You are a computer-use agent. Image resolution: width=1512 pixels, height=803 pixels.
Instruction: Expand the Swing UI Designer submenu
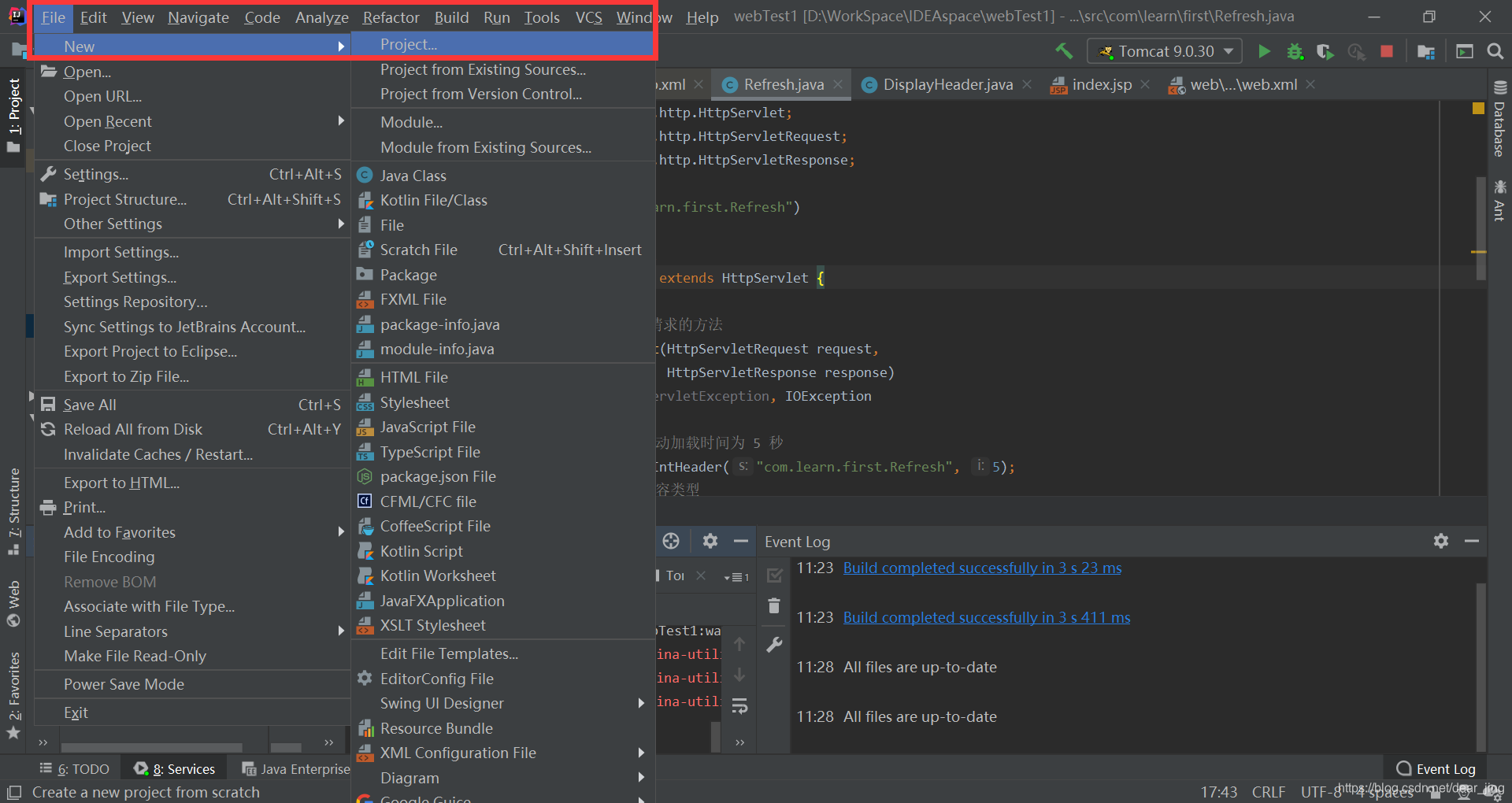tap(503, 703)
